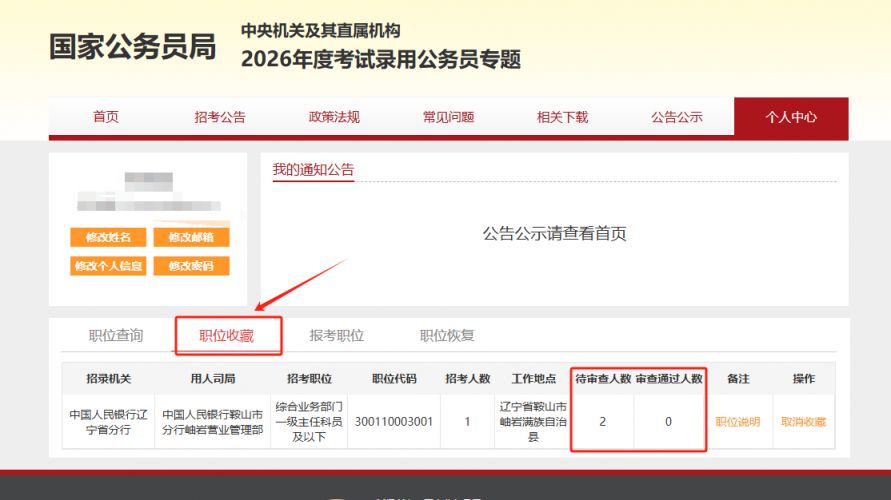Image resolution: width=891 pixels, height=500 pixels.
Task: Open the 职位说明 link in the table row
Action: pos(737,422)
